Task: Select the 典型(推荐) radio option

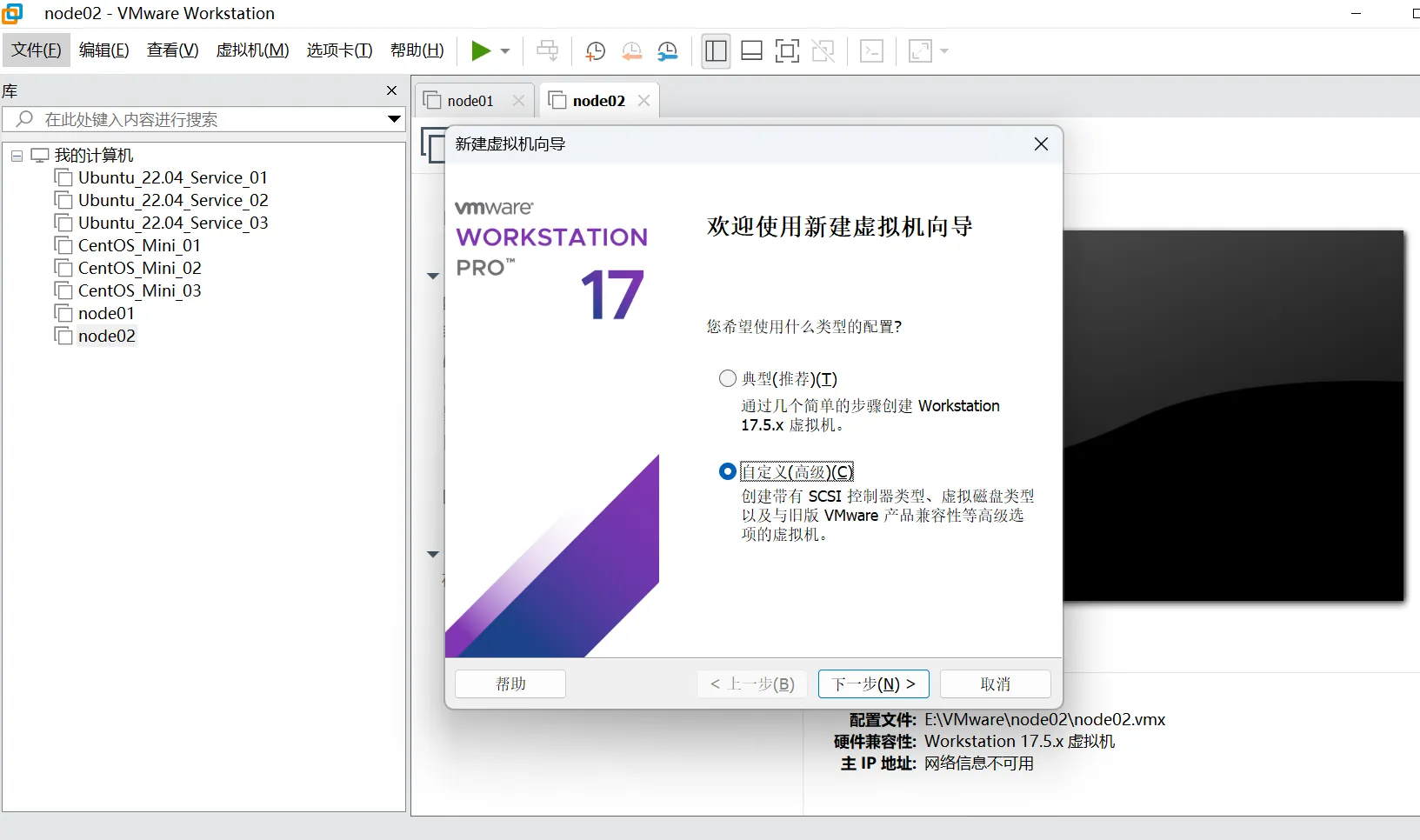Action: click(728, 379)
